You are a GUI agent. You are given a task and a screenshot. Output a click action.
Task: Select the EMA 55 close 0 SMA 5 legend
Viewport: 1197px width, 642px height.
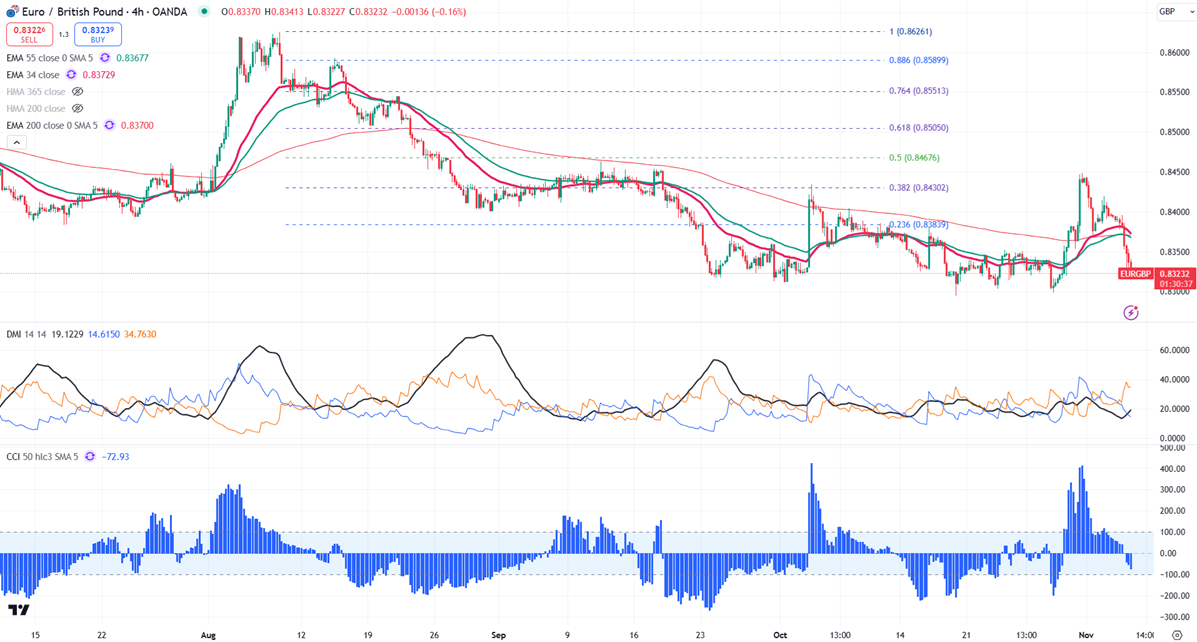[x=50, y=58]
